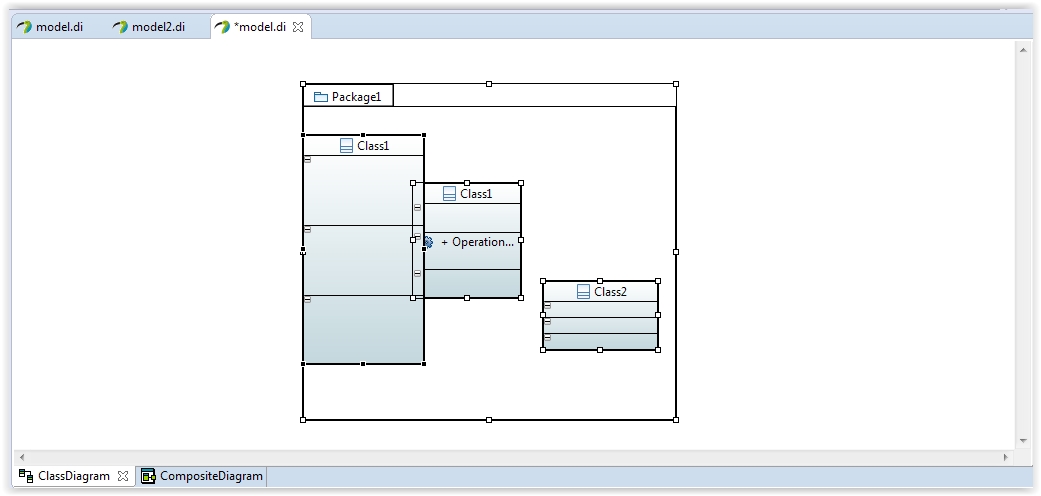1041x496 pixels.
Task: Collapse the operations compartment of large Class1
Action: click(x=307, y=230)
